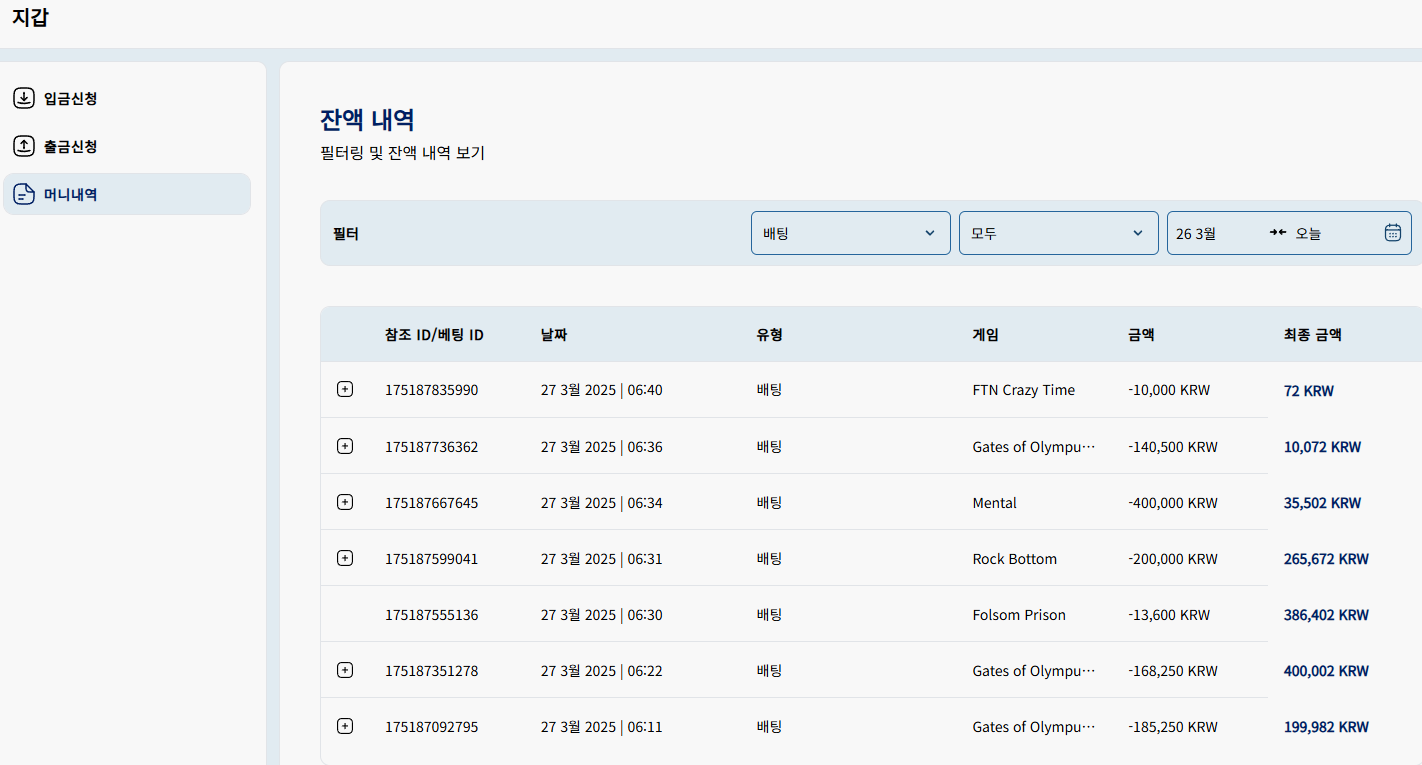Click the Gates of Olympus cell at 06:36

1034,447
